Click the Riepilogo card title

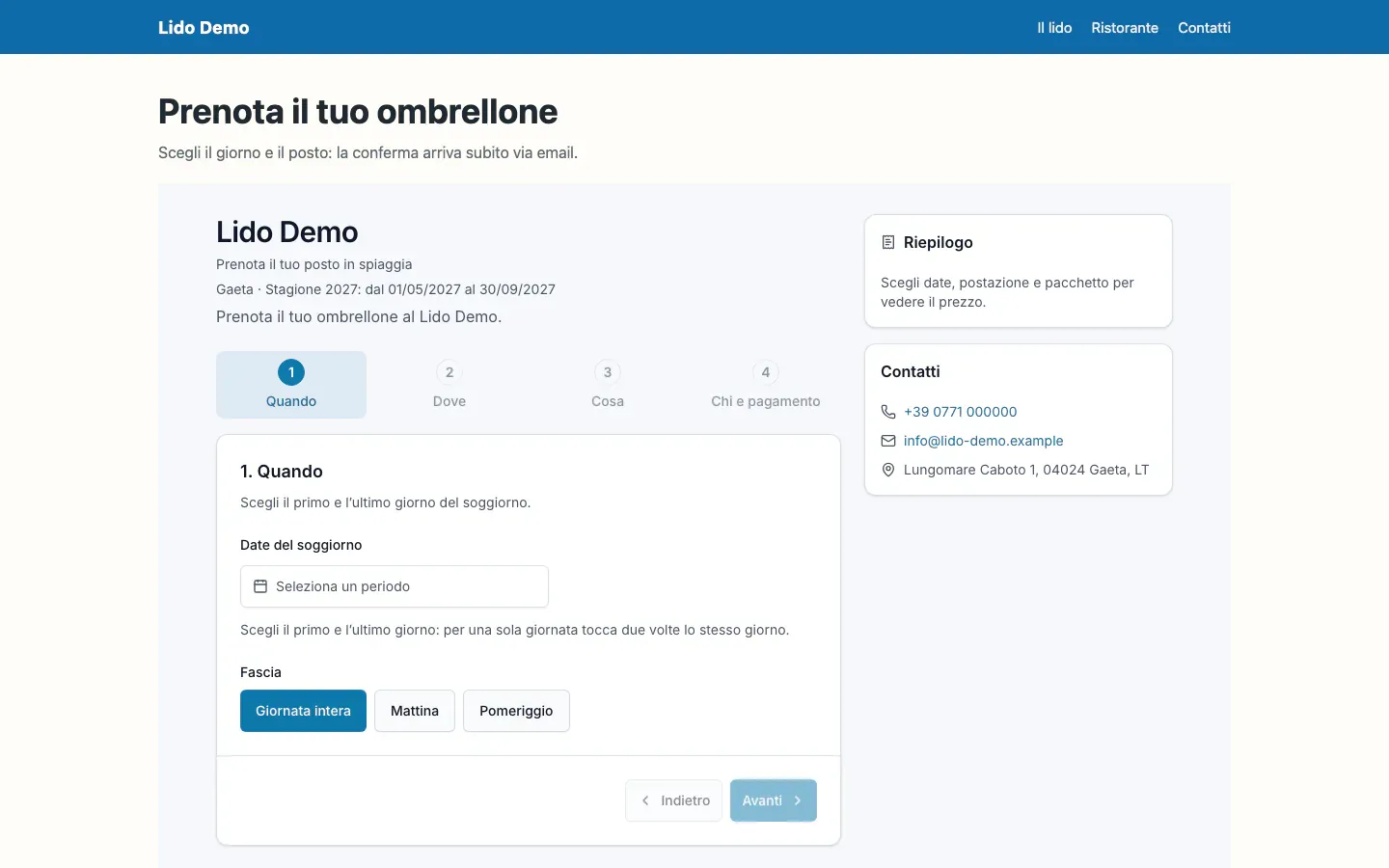click(939, 242)
